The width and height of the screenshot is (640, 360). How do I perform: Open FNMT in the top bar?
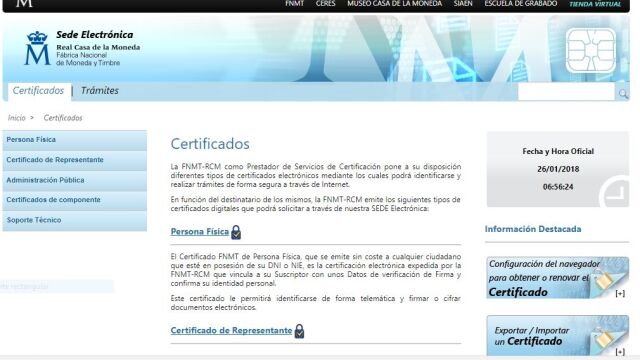click(294, 4)
